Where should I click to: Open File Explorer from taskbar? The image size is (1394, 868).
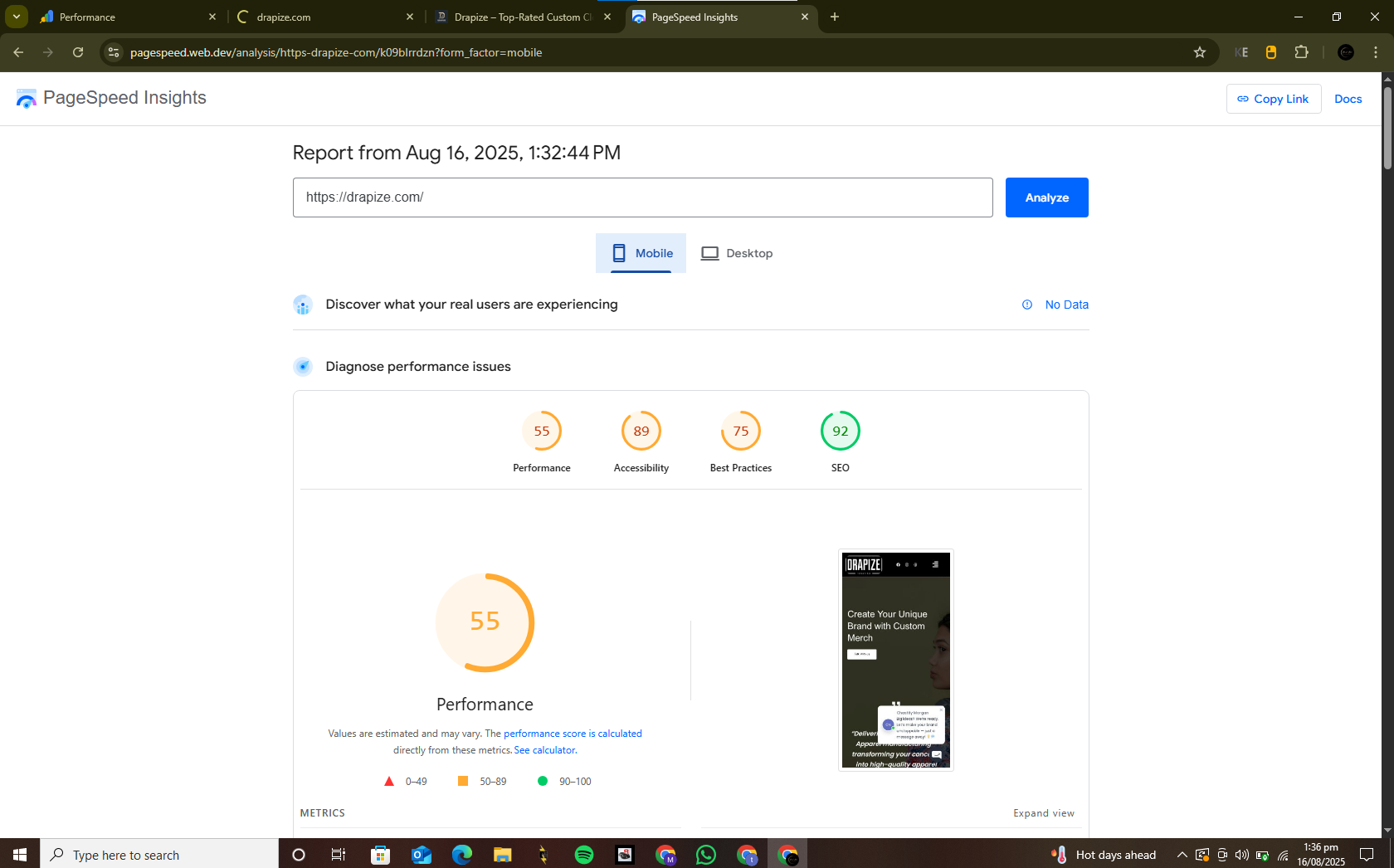coord(502,854)
